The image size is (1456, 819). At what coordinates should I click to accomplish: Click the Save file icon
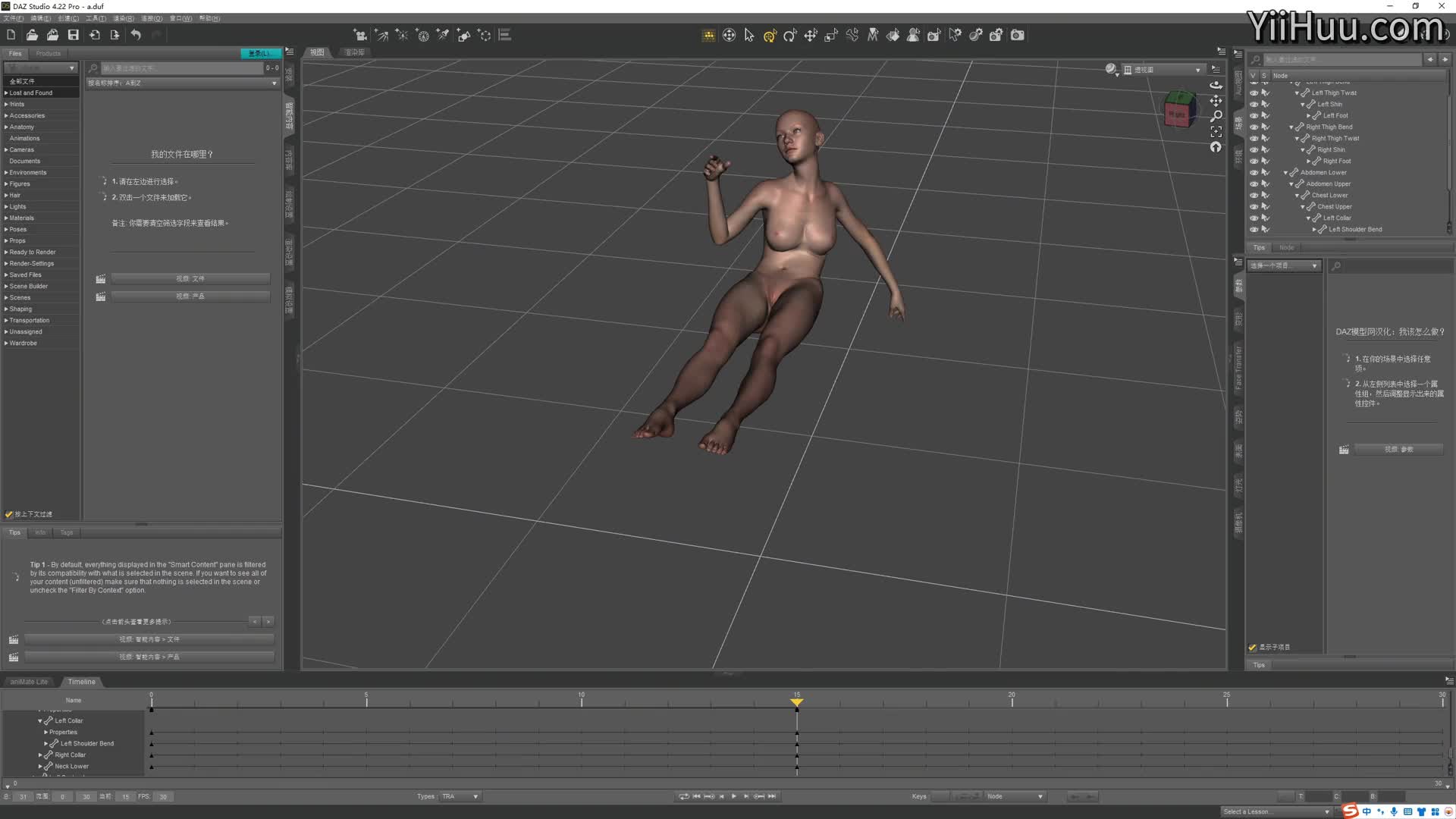tap(74, 35)
